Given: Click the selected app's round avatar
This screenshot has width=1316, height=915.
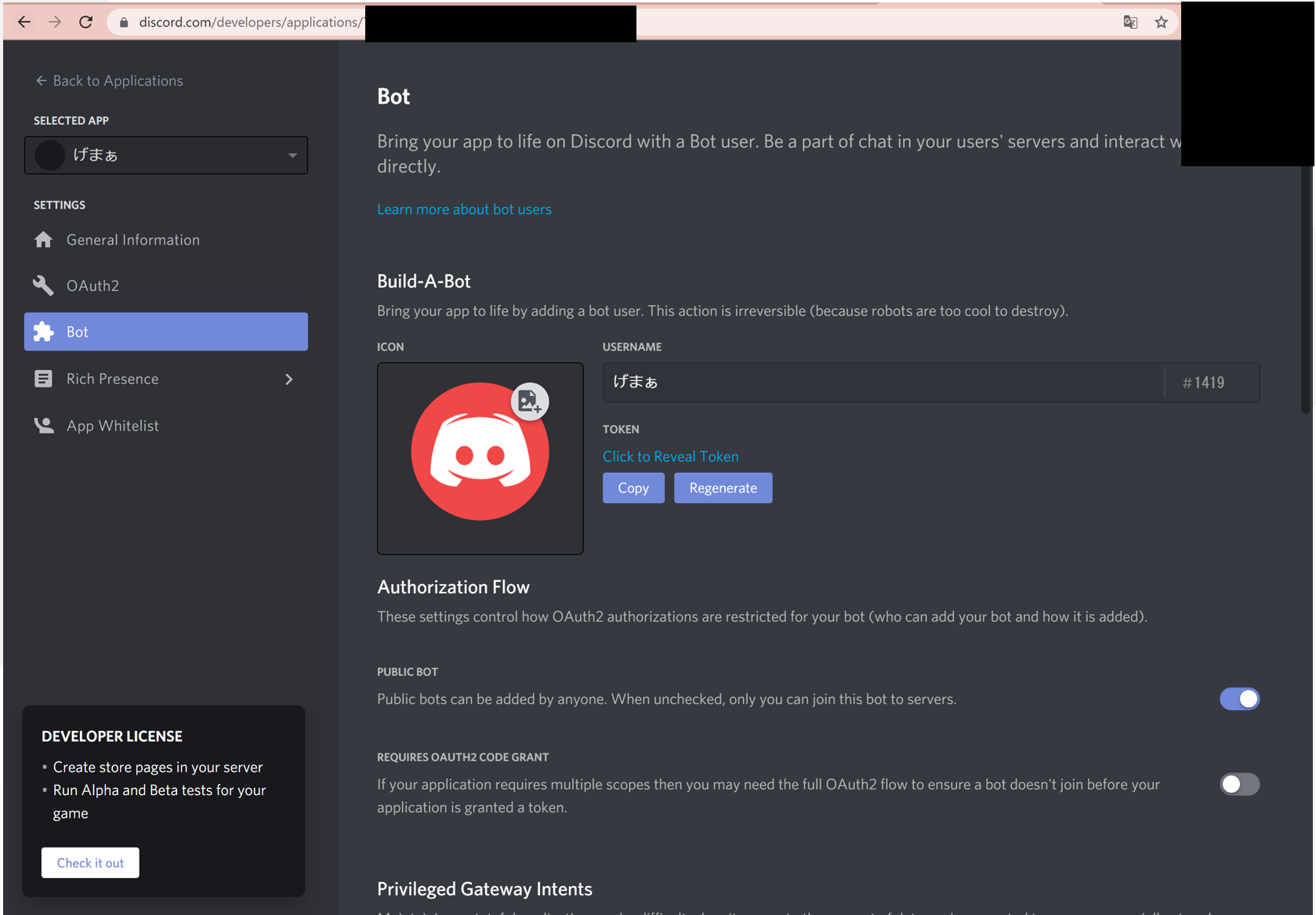Looking at the screenshot, I should (x=49, y=155).
